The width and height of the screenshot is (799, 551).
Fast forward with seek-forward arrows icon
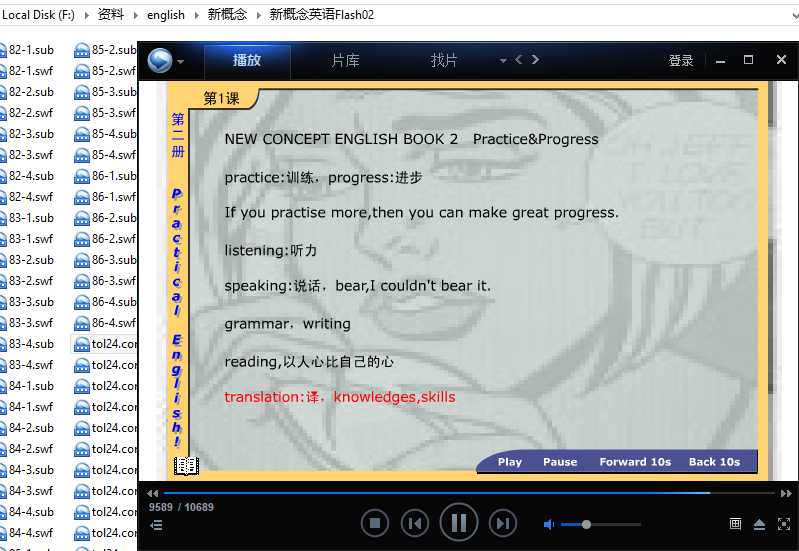click(x=786, y=493)
